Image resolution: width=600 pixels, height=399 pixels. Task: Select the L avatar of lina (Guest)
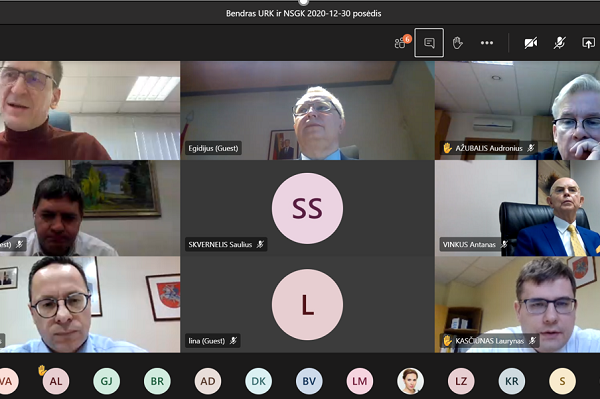[x=307, y=305]
